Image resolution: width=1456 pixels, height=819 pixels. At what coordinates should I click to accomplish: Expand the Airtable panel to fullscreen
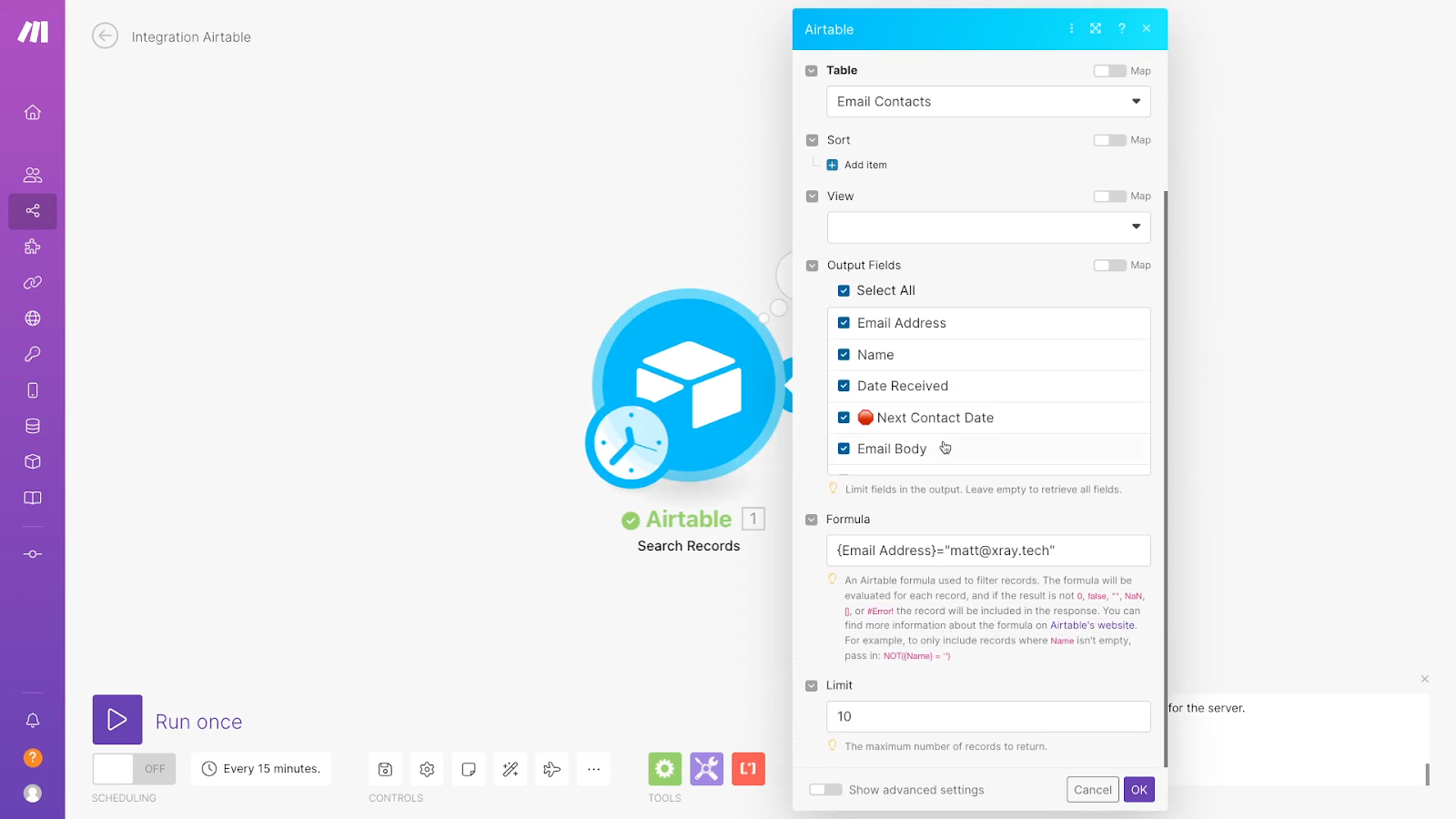(1096, 29)
